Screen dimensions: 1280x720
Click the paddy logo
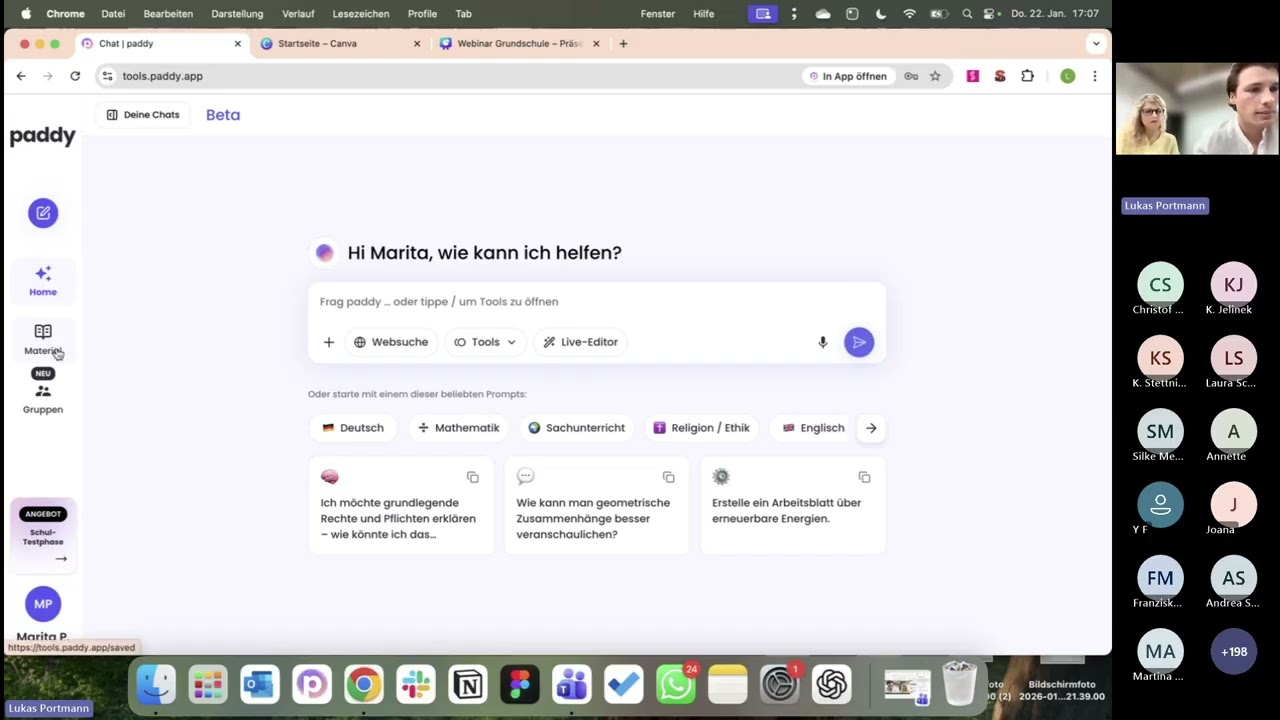pyautogui.click(x=43, y=136)
